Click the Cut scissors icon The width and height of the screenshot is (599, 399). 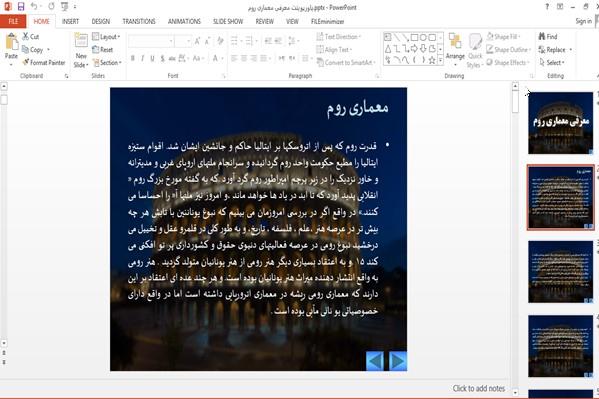(26, 36)
